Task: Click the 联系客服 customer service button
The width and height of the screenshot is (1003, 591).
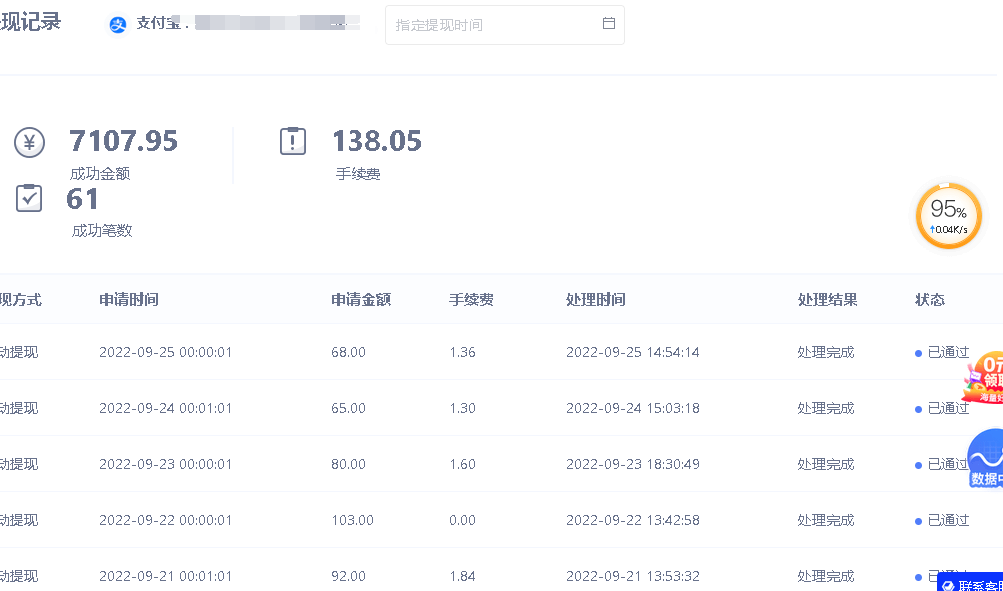Action: point(971,583)
